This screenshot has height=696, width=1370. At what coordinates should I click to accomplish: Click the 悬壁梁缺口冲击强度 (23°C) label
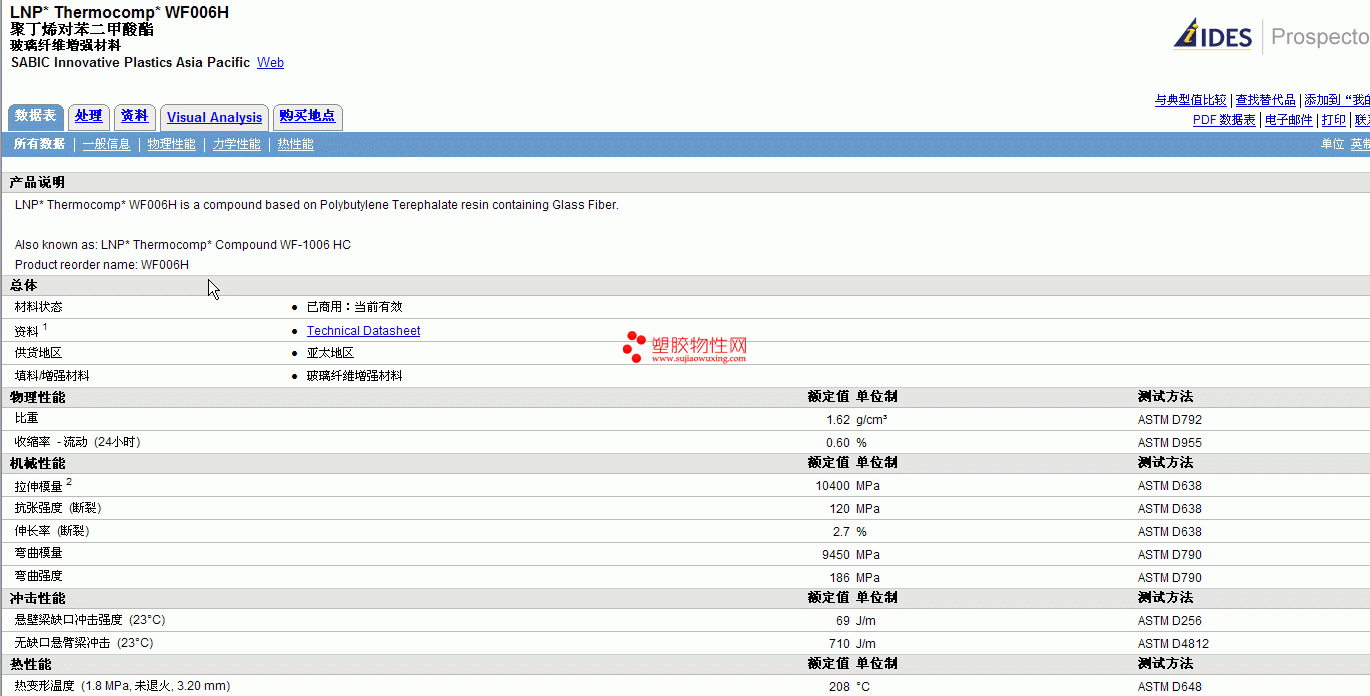[x=90, y=620]
